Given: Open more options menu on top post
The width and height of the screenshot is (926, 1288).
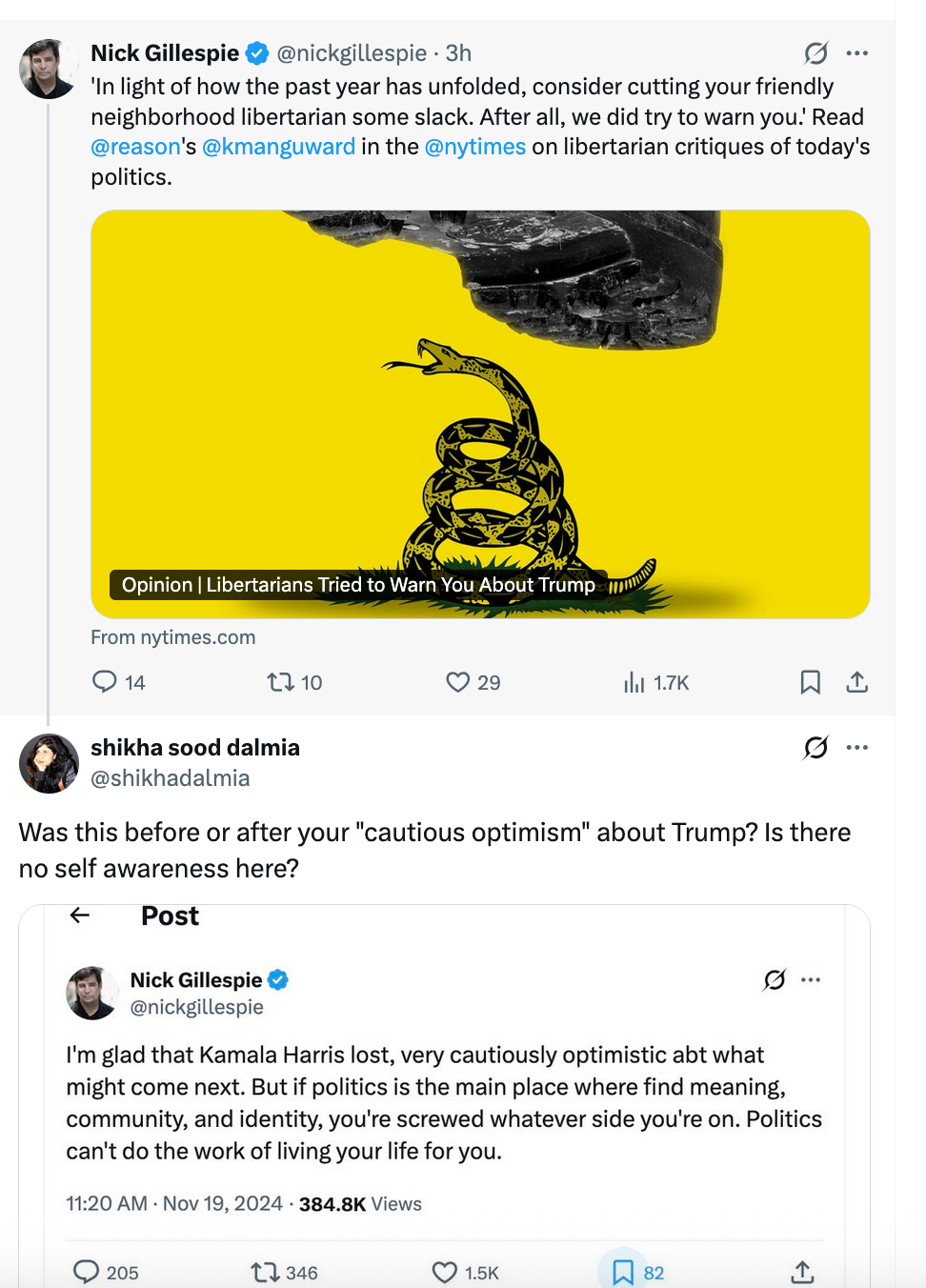Looking at the screenshot, I should pyautogui.click(x=857, y=53).
